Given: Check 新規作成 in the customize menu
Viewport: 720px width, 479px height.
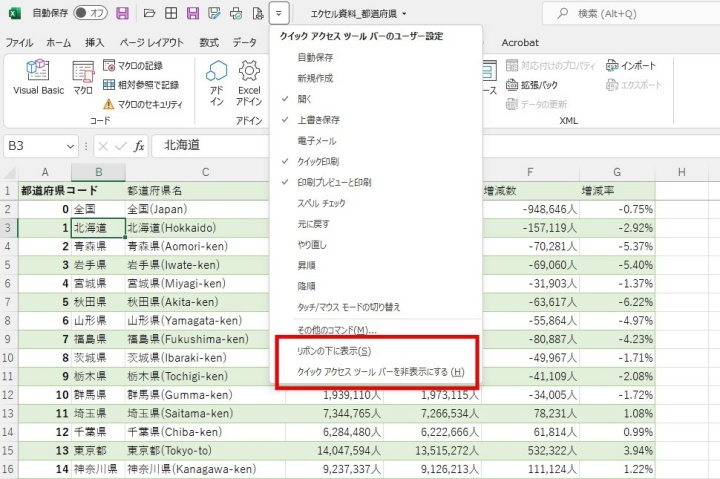Looking at the screenshot, I should pos(376,78).
